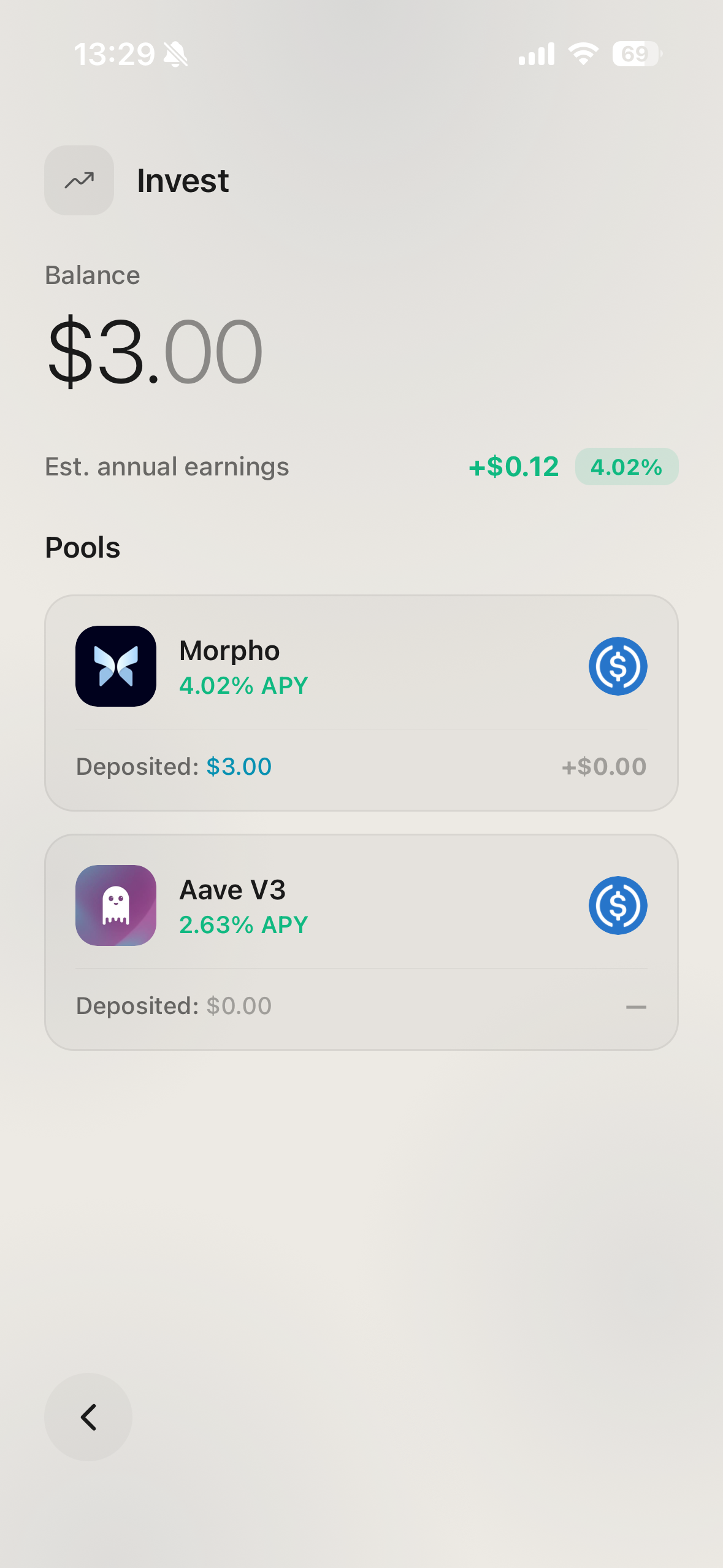The height and width of the screenshot is (1568, 723).
Task: Tap the Aave V3 pool name
Action: 232,890
